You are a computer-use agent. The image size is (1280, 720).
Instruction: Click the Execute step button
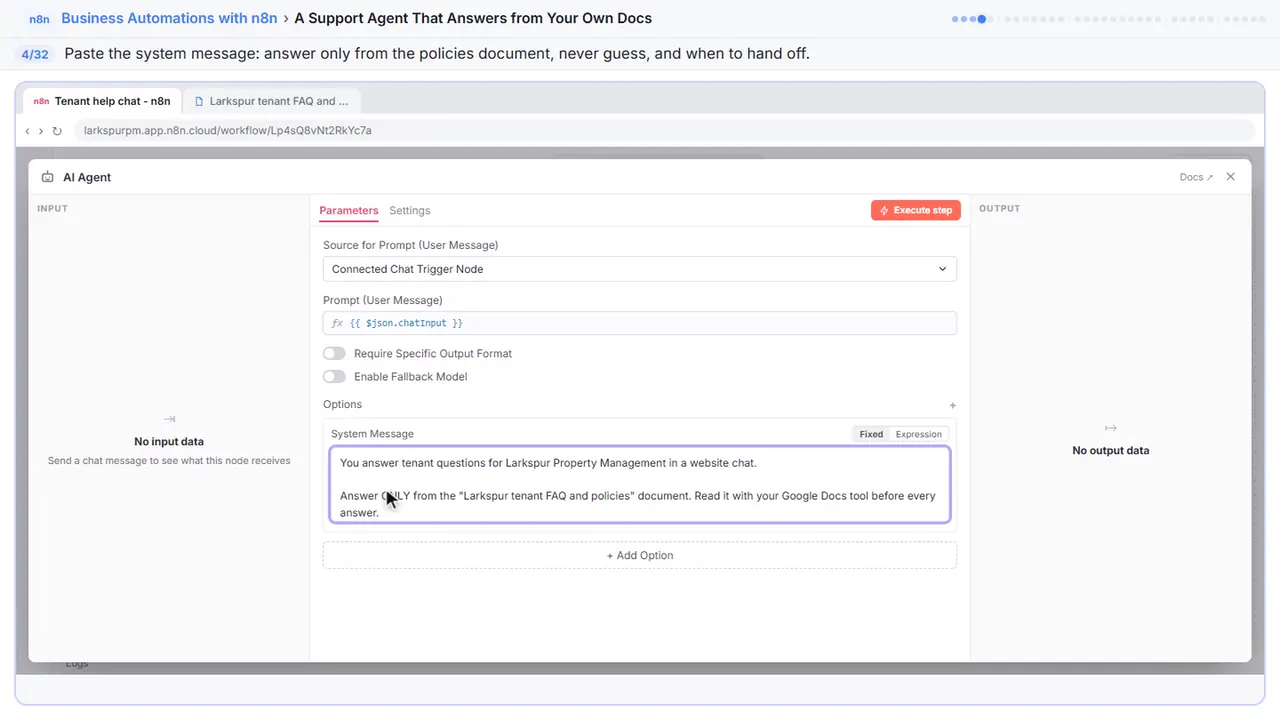point(916,210)
